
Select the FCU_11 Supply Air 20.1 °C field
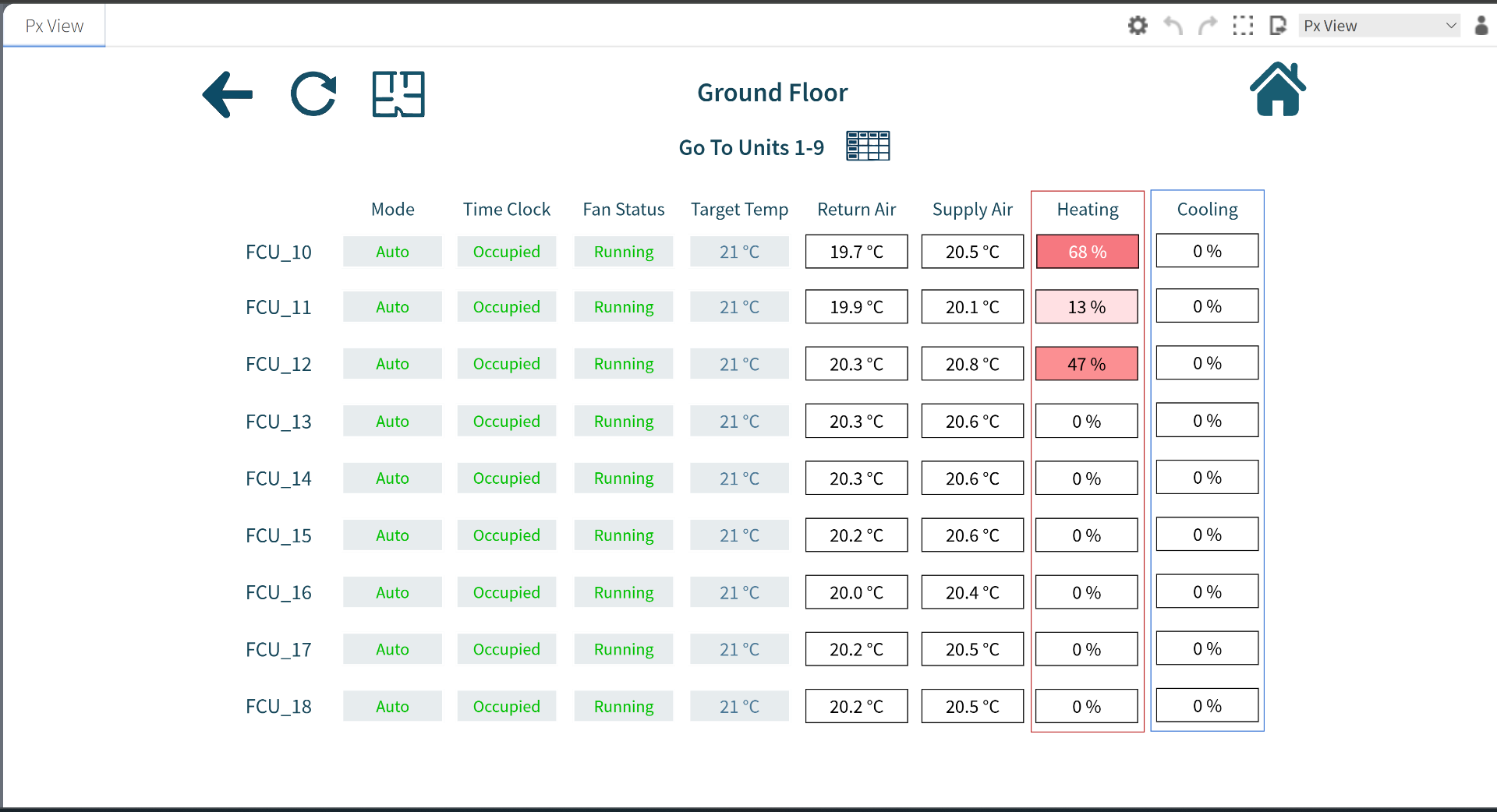[972, 307]
